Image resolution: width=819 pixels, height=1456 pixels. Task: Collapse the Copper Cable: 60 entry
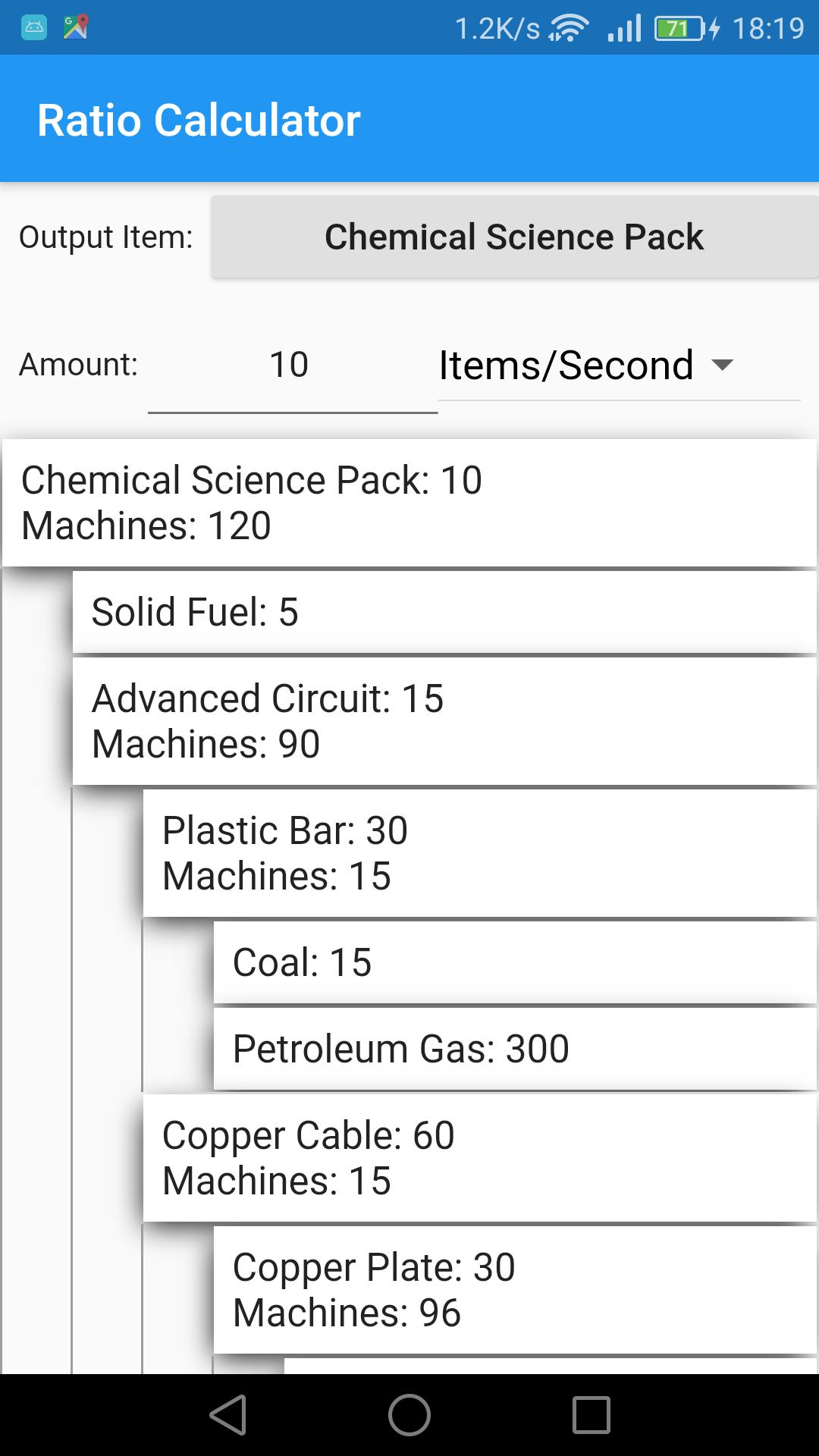479,1158
